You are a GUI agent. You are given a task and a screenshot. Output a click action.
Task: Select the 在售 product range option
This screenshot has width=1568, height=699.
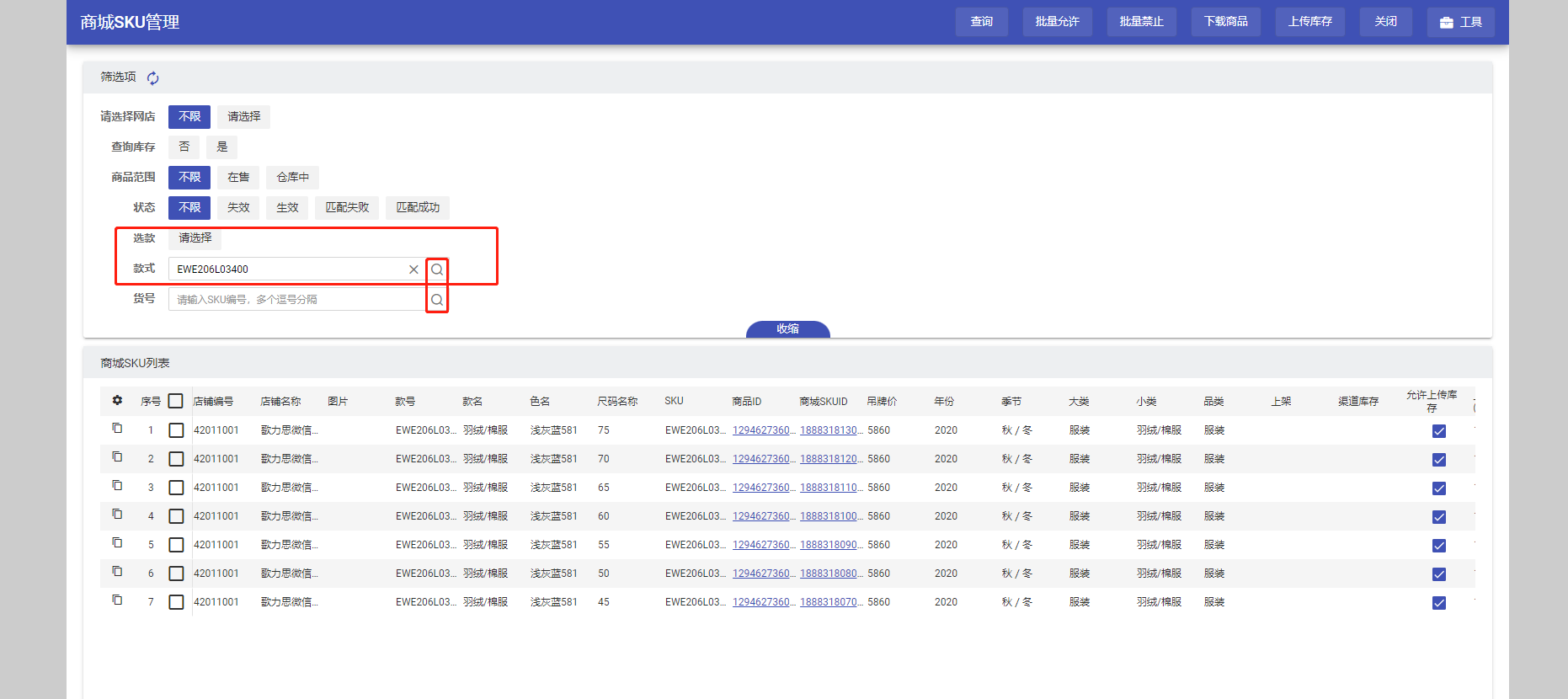pos(238,178)
